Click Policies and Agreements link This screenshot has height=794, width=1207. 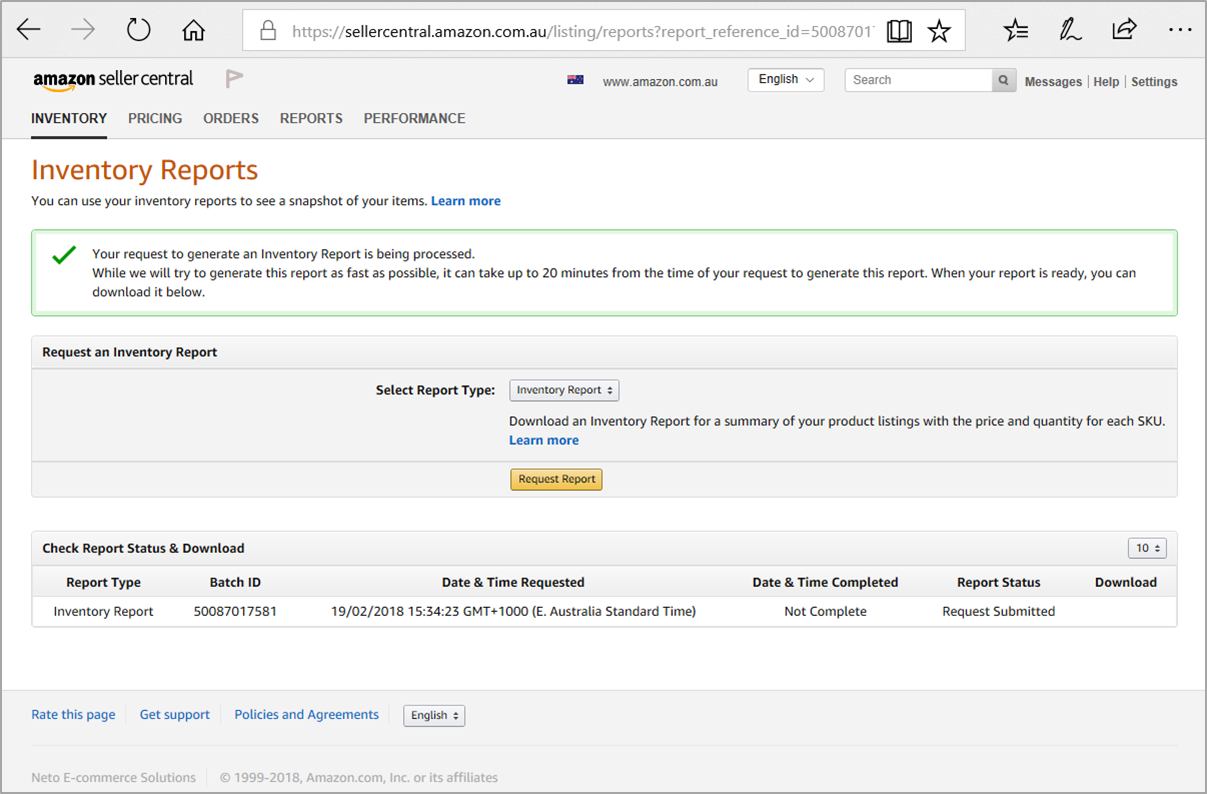tap(307, 715)
